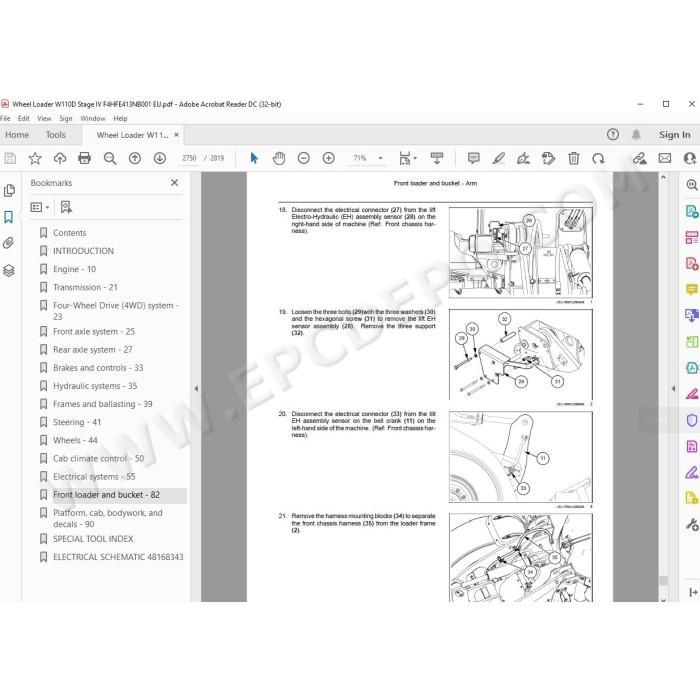Open the Layers panel icon

(x=8, y=271)
